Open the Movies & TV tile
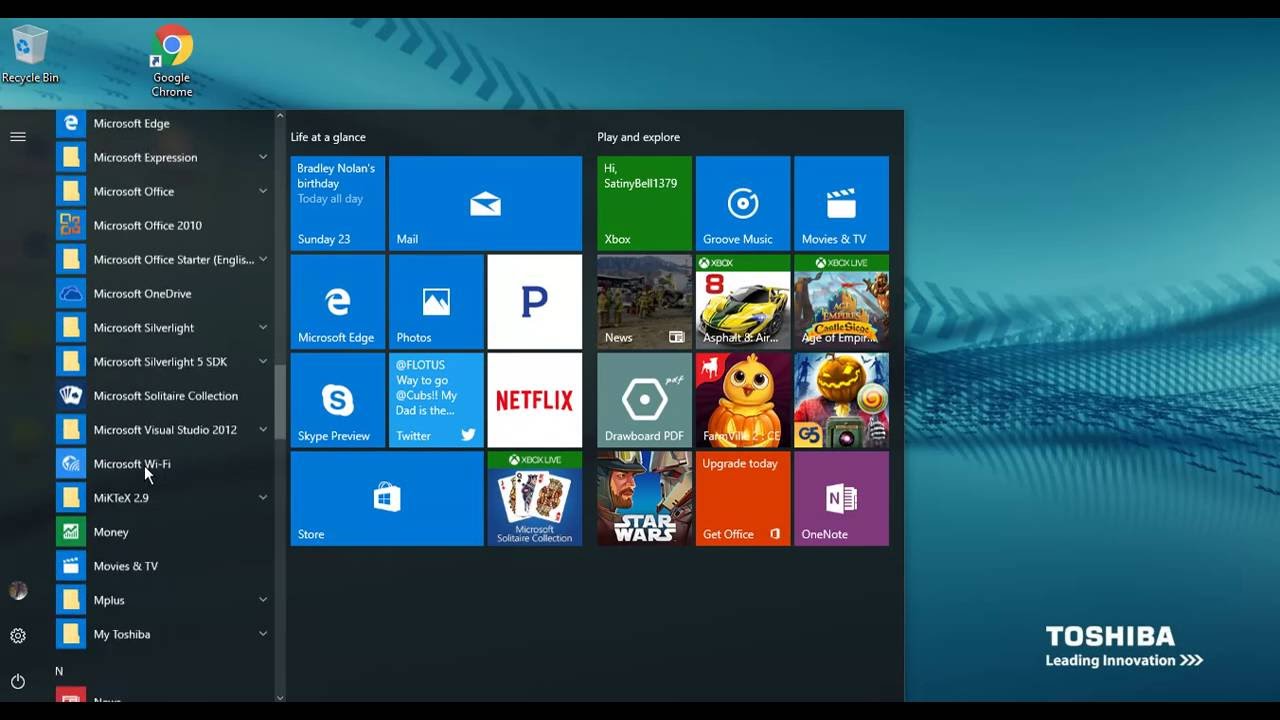 (x=841, y=203)
